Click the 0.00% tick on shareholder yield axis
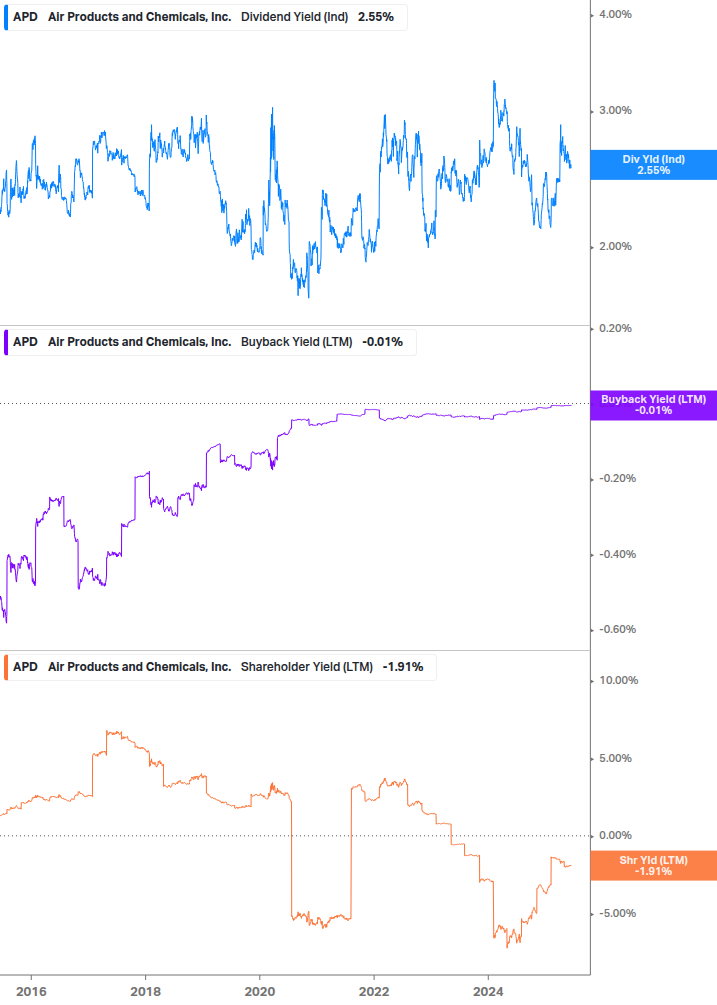Viewport: 717px width, 1005px height. click(615, 836)
